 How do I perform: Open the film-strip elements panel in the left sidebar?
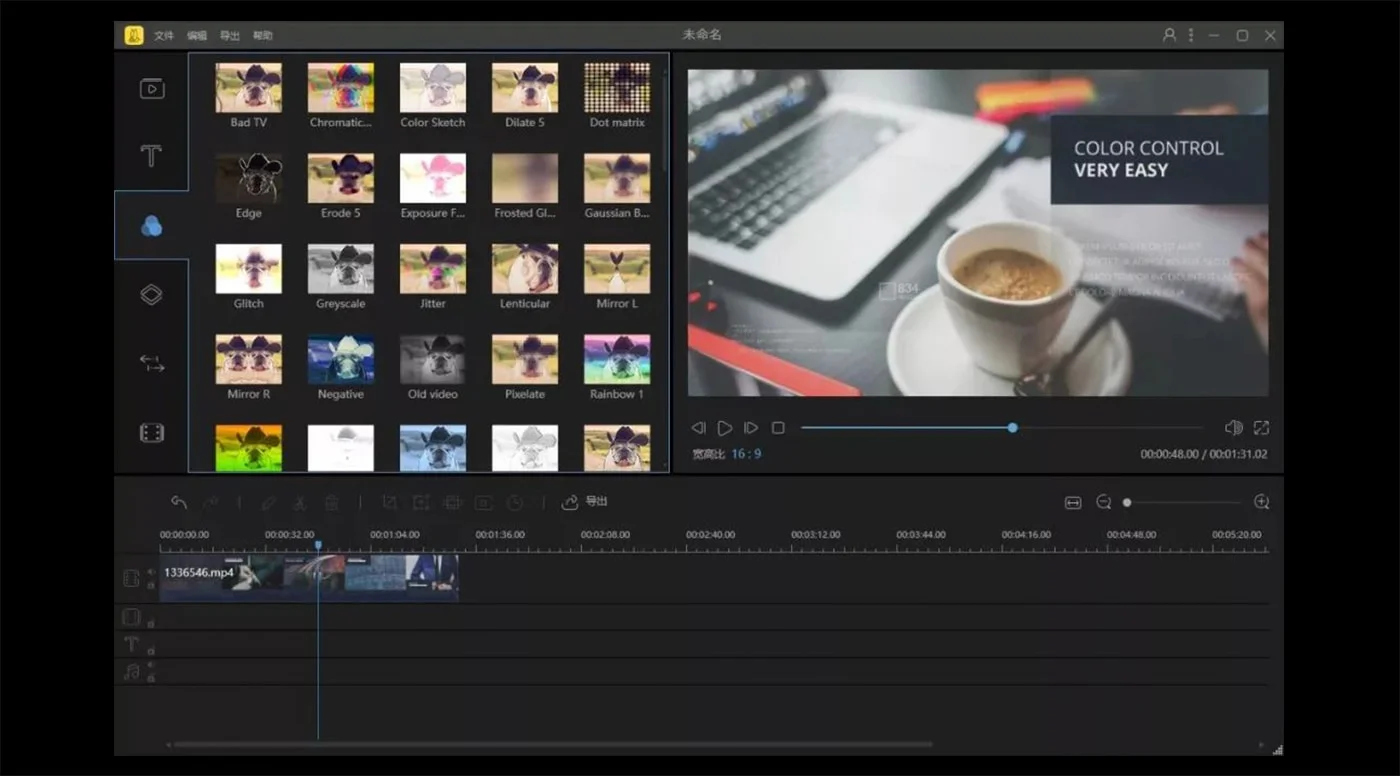[151, 433]
